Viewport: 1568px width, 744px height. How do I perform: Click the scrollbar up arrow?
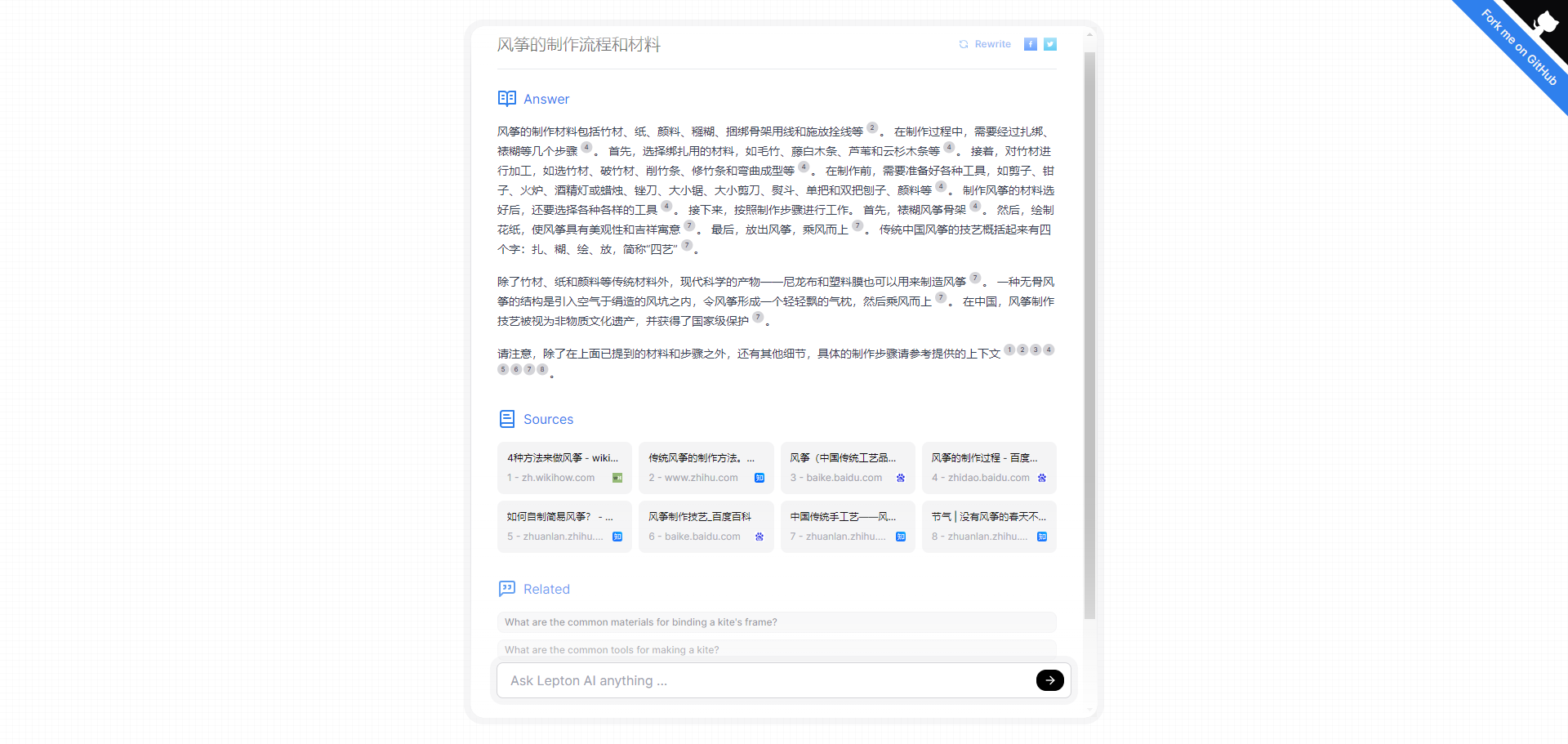[1089, 36]
